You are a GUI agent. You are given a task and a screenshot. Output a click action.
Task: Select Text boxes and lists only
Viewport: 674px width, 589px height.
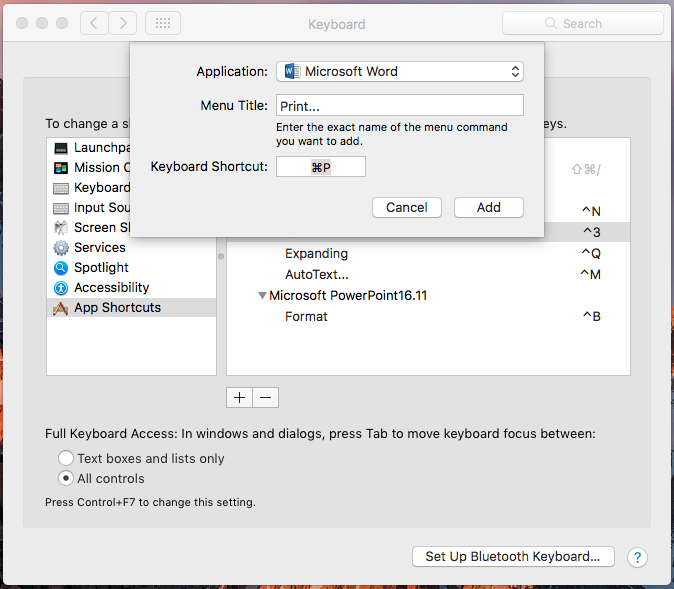coord(66,458)
